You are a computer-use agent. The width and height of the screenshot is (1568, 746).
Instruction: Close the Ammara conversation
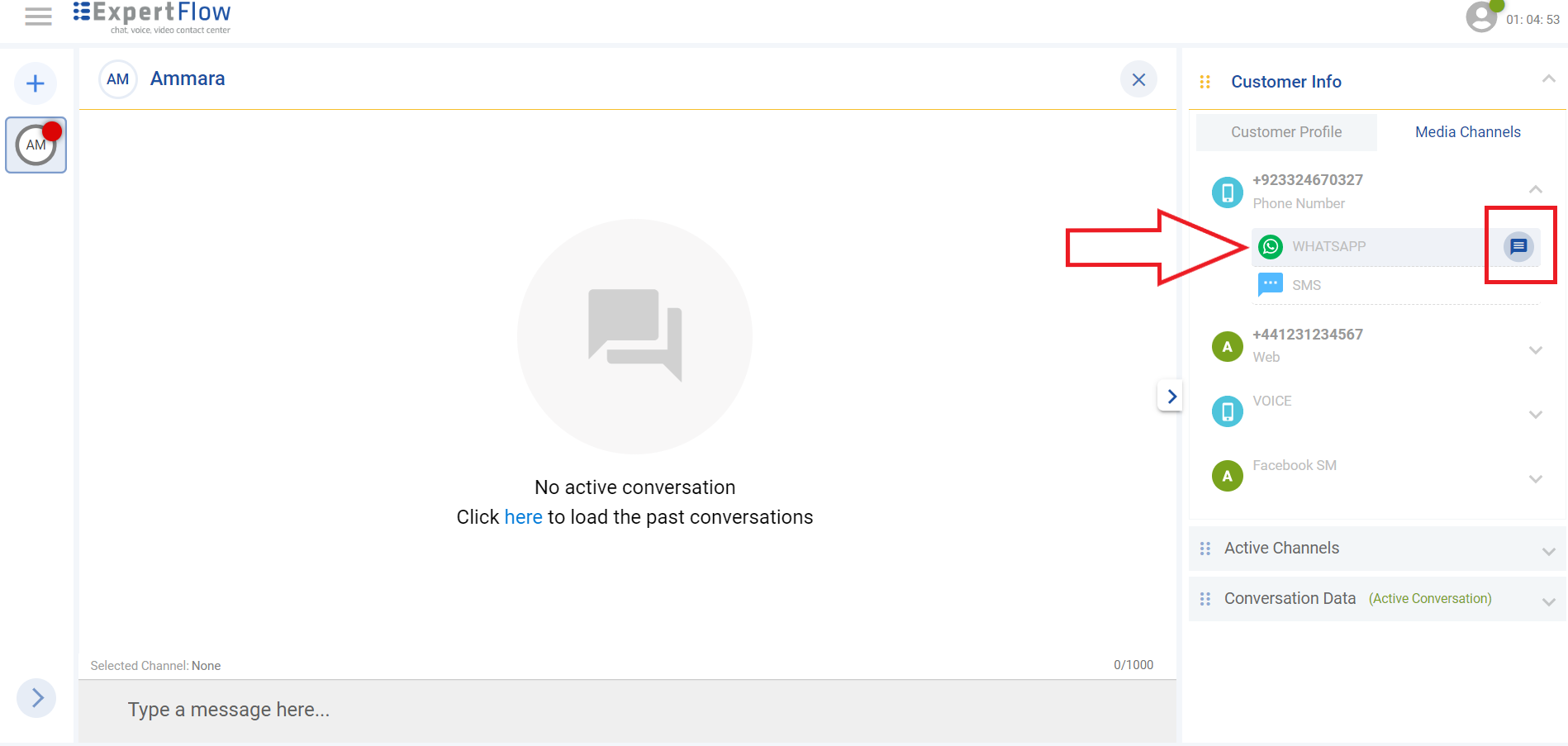pyautogui.click(x=1138, y=80)
